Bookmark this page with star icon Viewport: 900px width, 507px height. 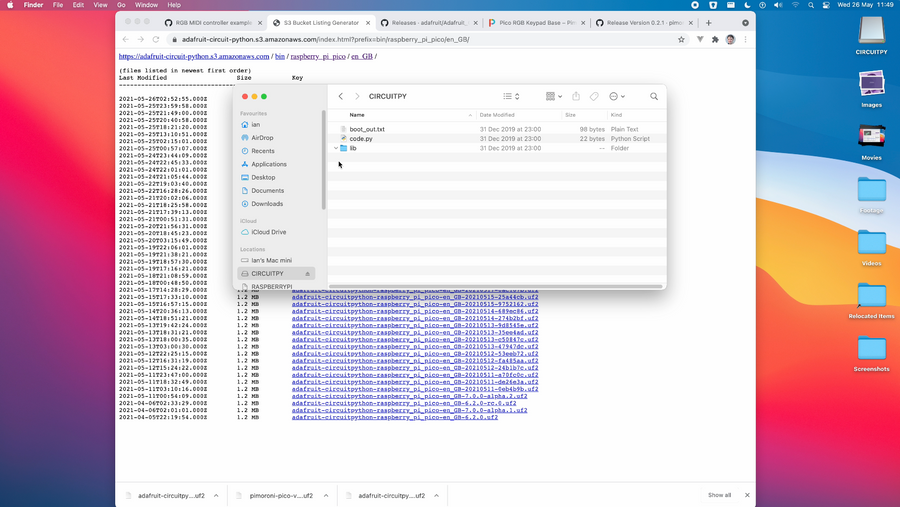click(681, 40)
